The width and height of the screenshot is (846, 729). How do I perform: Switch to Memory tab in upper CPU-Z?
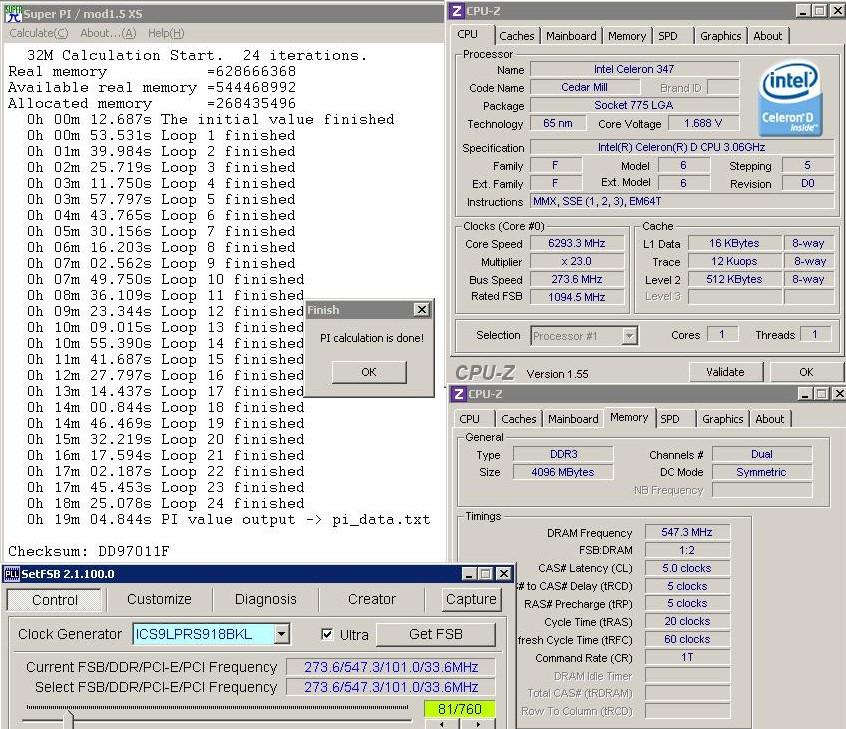click(x=626, y=36)
